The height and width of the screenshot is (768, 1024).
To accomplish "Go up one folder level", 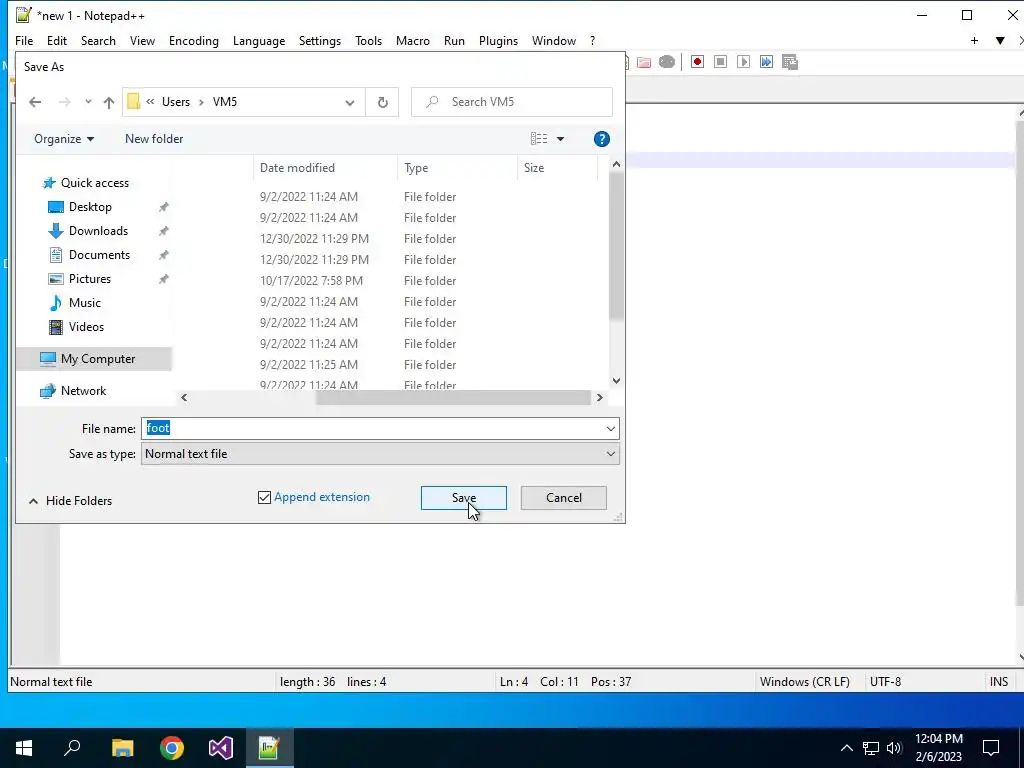I will coord(108,103).
